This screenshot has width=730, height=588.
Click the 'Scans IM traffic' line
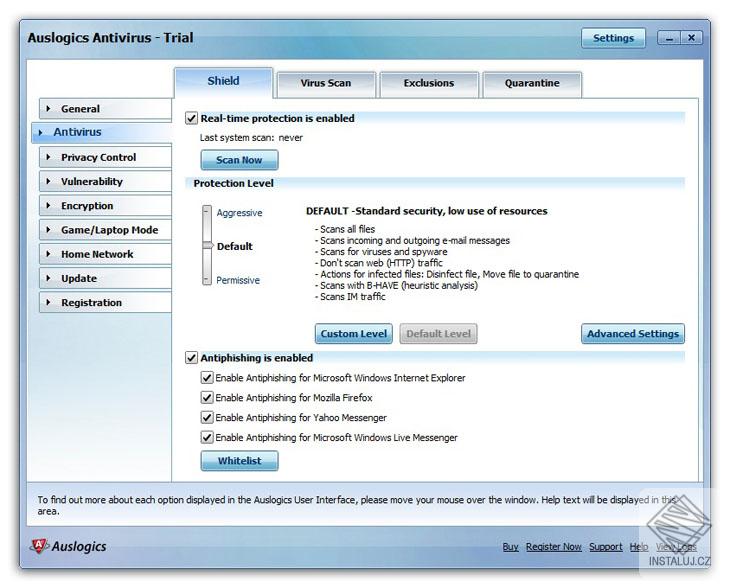[350, 297]
